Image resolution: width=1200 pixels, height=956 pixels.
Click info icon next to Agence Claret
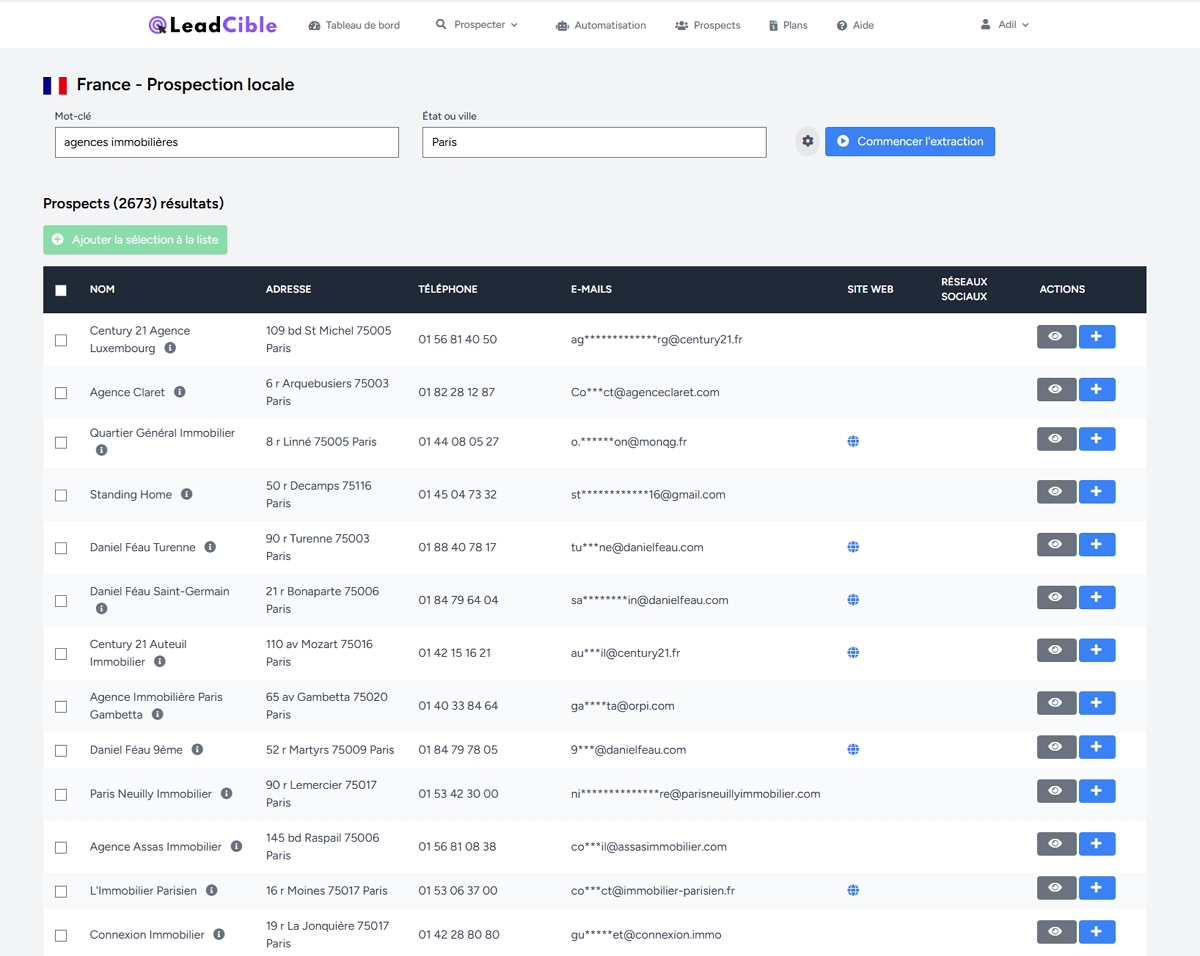point(180,392)
